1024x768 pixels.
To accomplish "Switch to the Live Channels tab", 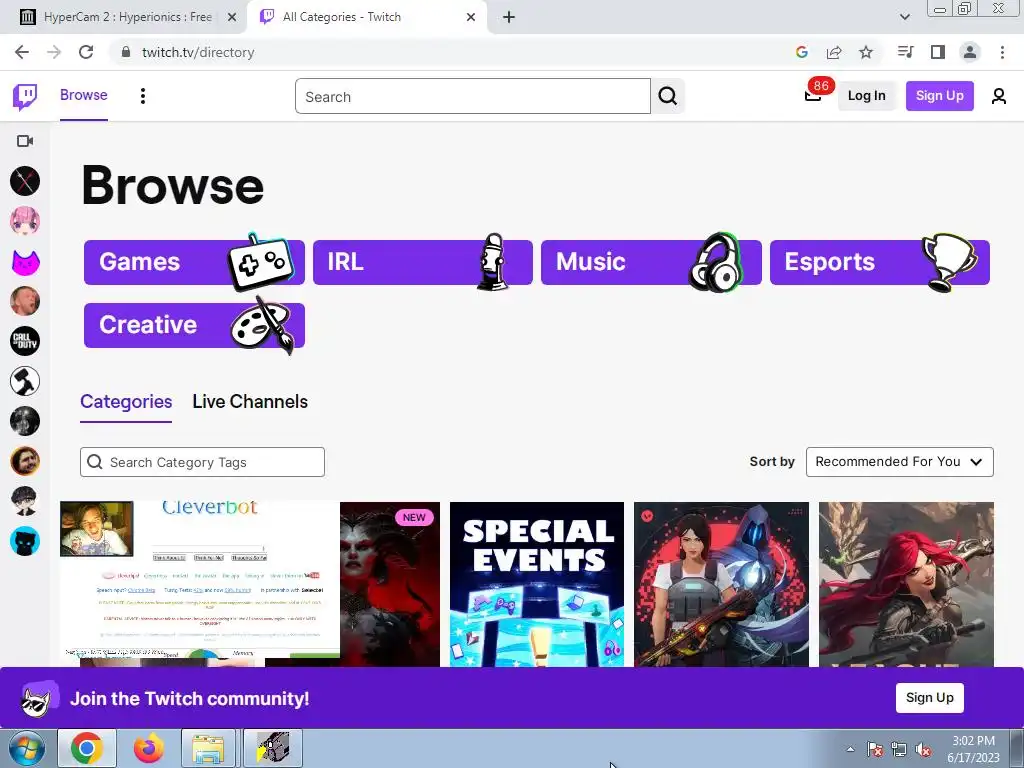I will coord(250,402).
